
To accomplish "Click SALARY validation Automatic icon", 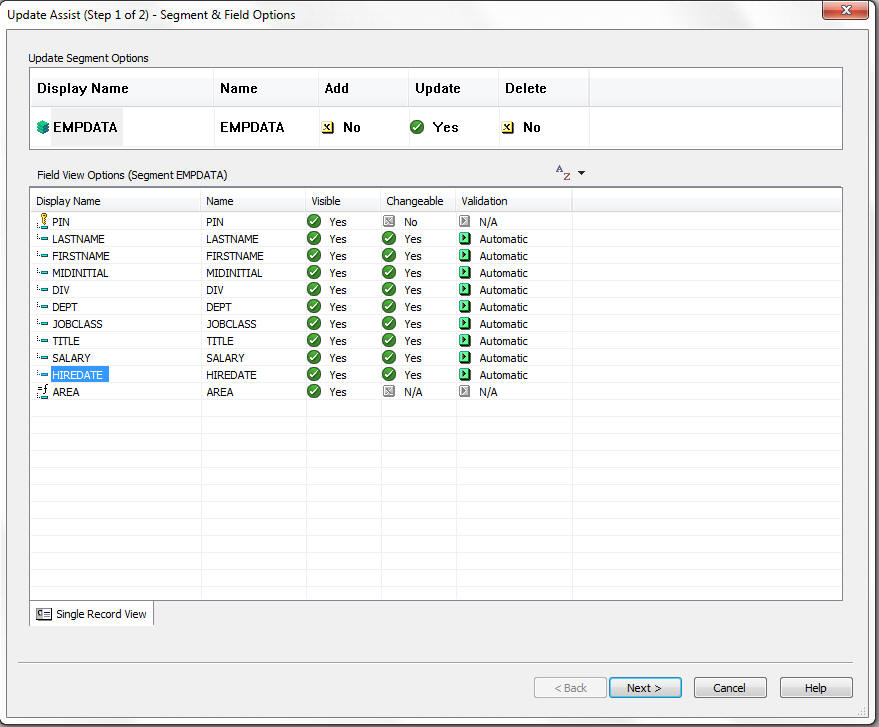I will pyautogui.click(x=464, y=358).
